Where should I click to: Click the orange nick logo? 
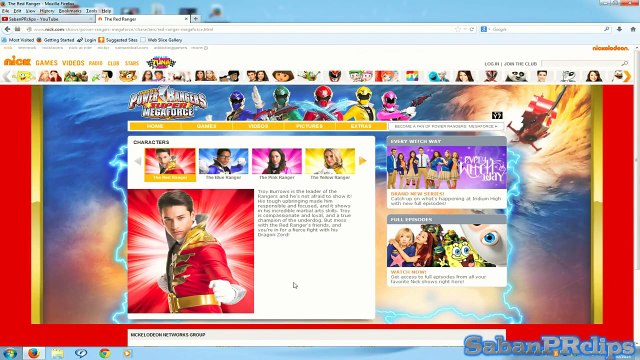coord(17,62)
